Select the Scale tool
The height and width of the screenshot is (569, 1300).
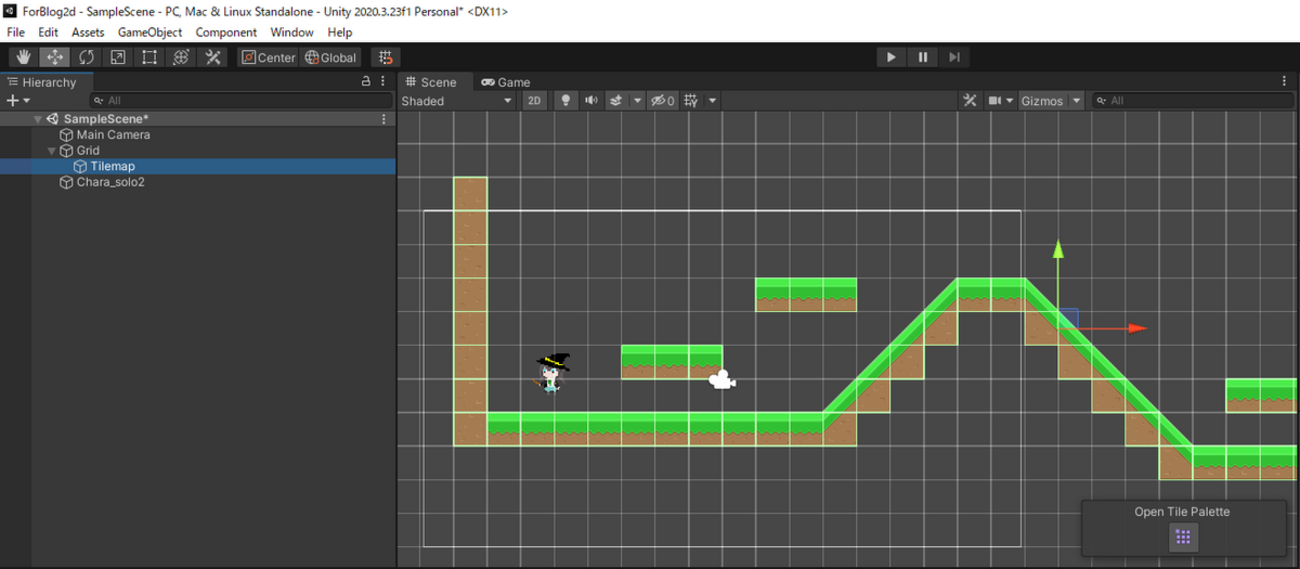tap(118, 57)
